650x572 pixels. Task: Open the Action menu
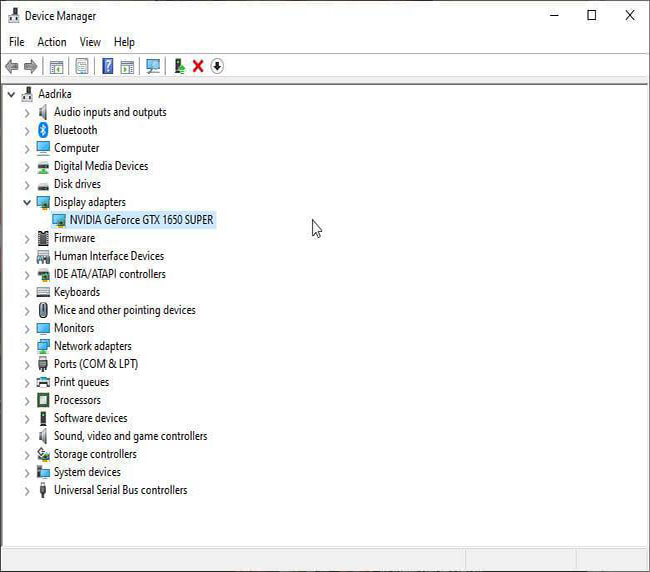click(x=51, y=42)
